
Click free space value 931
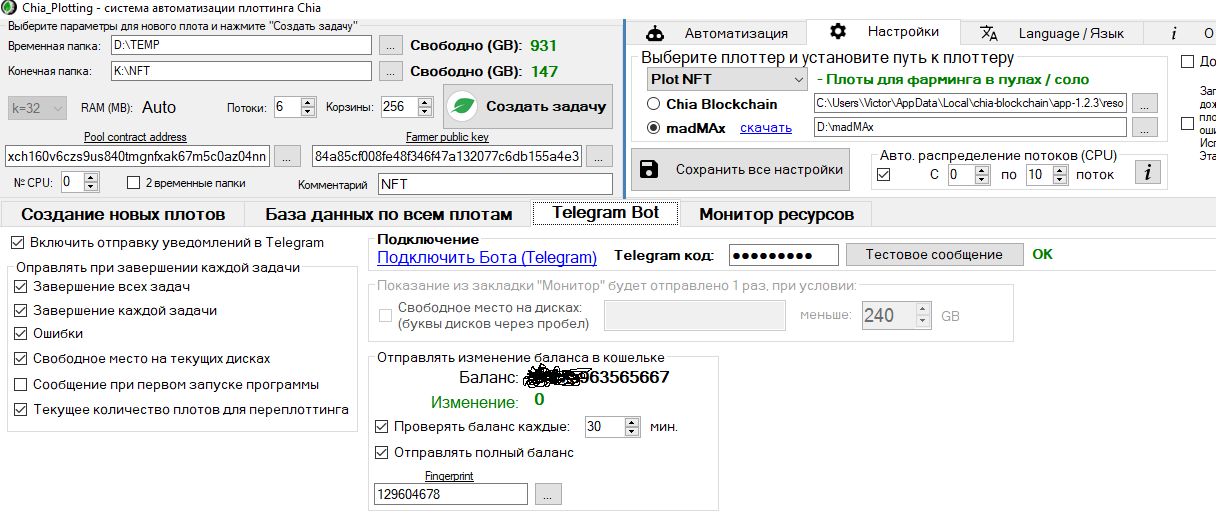click(x=544, y=45)
